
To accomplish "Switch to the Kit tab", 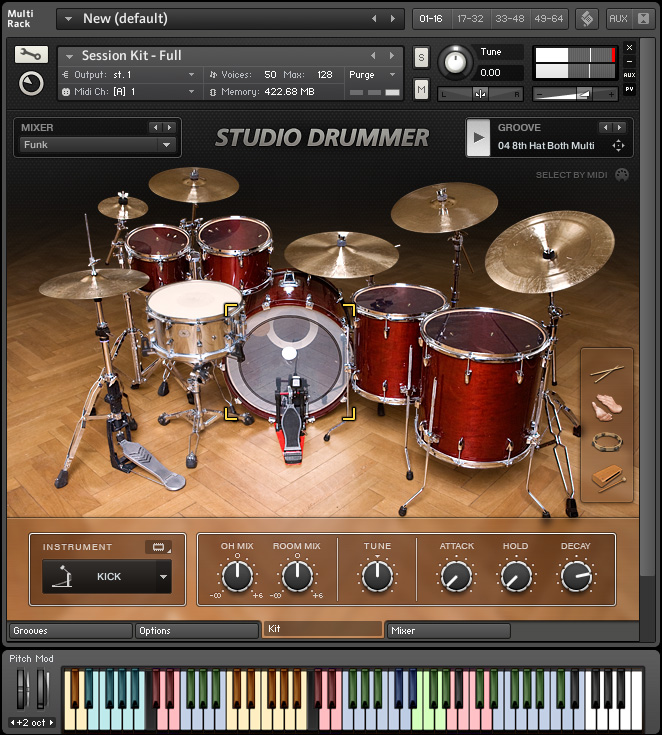I will click(x=323, y=629).
